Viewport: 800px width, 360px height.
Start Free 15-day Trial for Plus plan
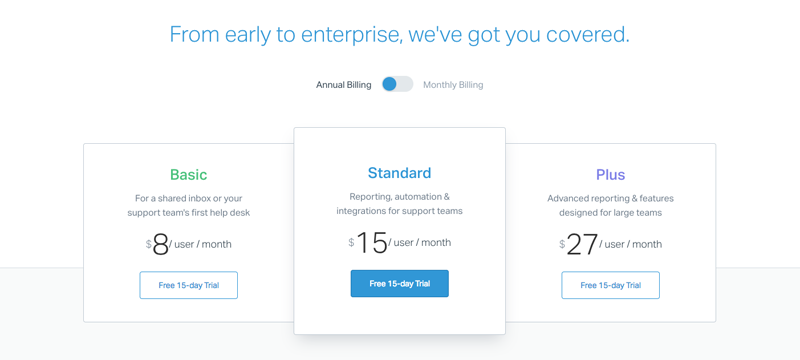point(610,285)
